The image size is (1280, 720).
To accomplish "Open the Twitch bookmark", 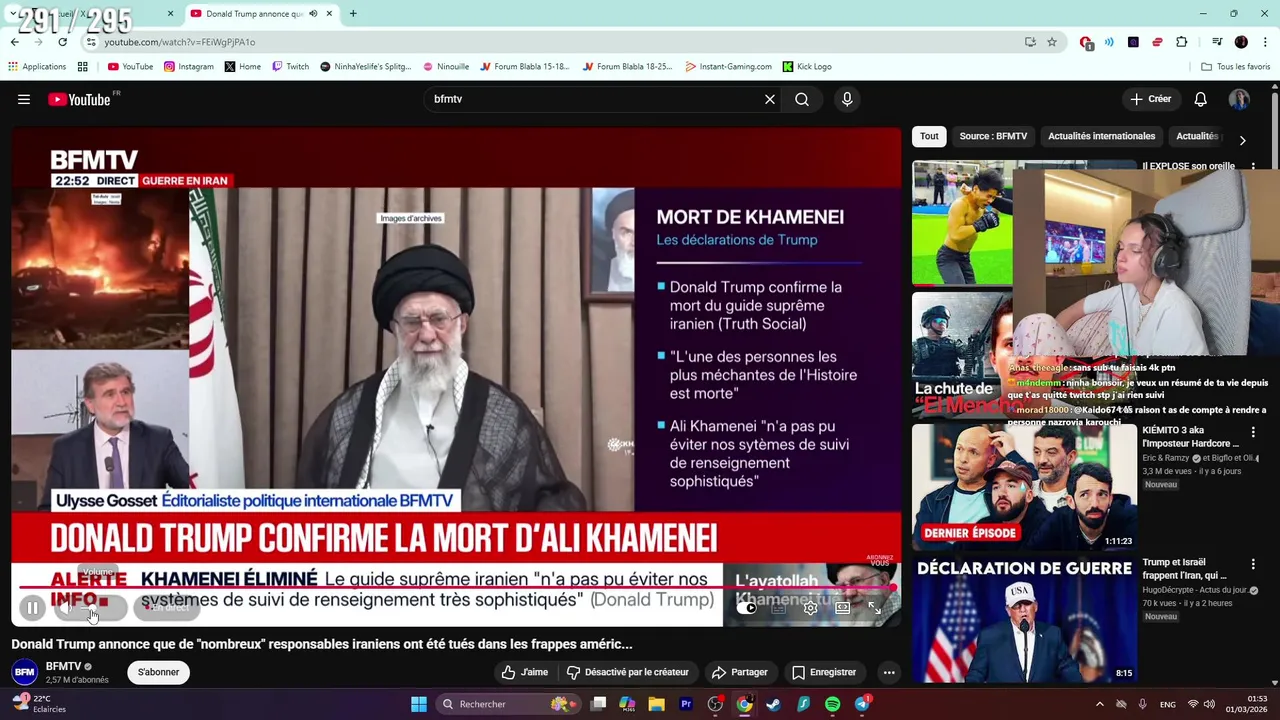I will click(x=290, y=67).
